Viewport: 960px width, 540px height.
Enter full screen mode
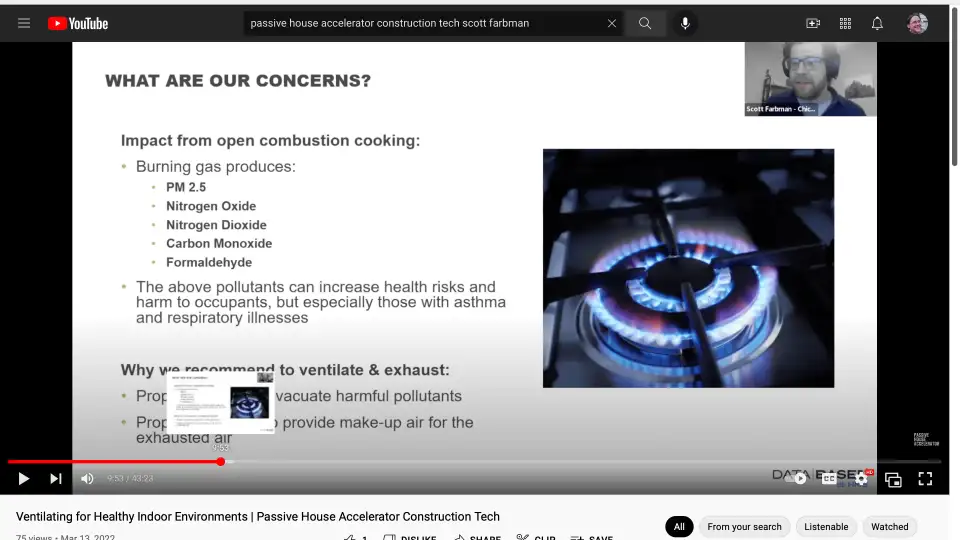[x=925, y=479]
